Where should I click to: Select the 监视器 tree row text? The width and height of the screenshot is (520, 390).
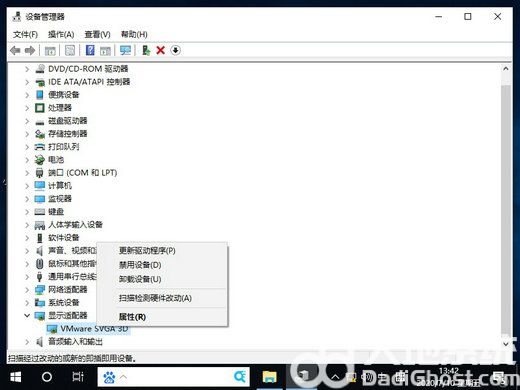[60, 199]
